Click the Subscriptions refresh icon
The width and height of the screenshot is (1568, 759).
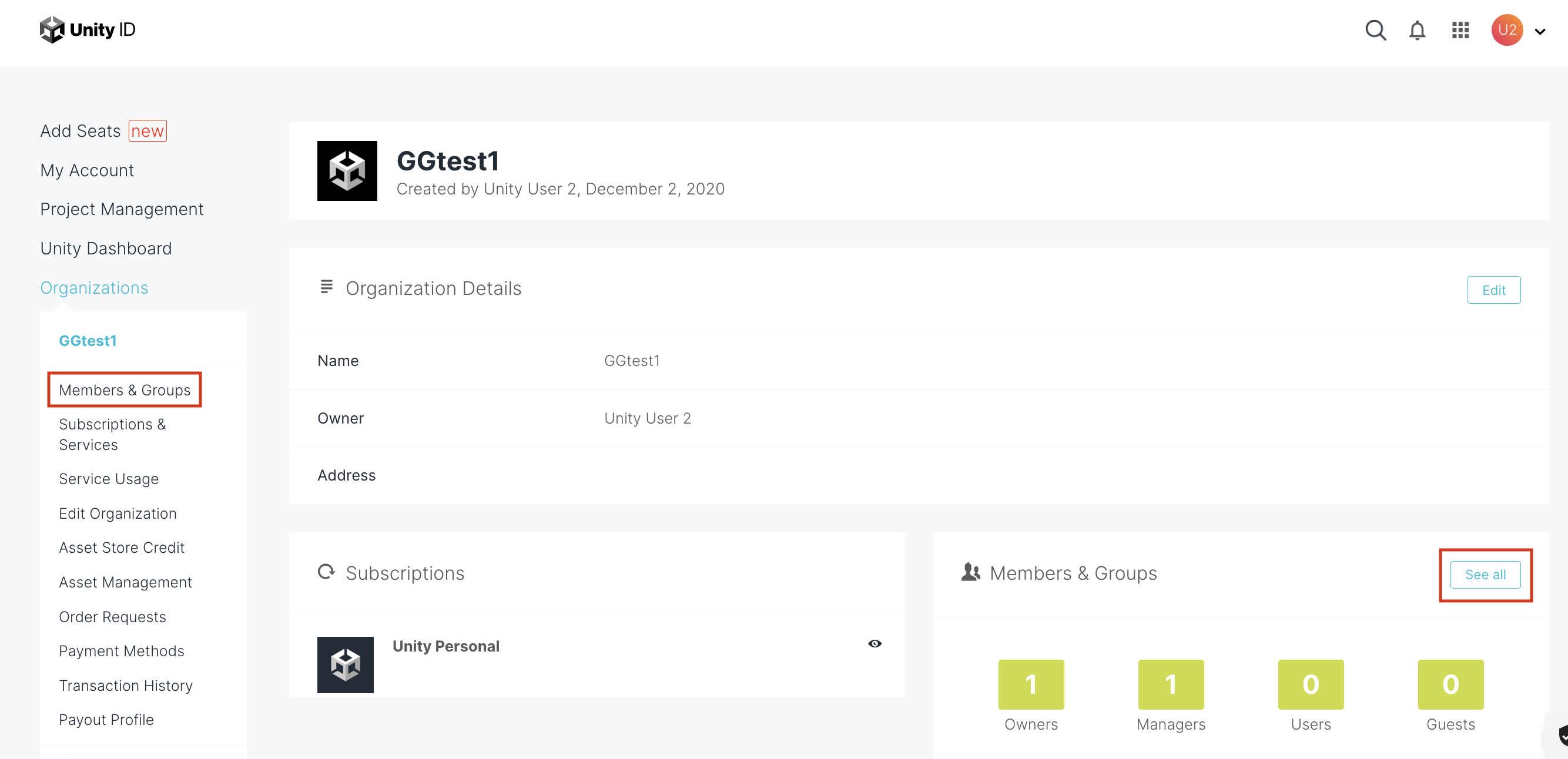tap(326, 572)
